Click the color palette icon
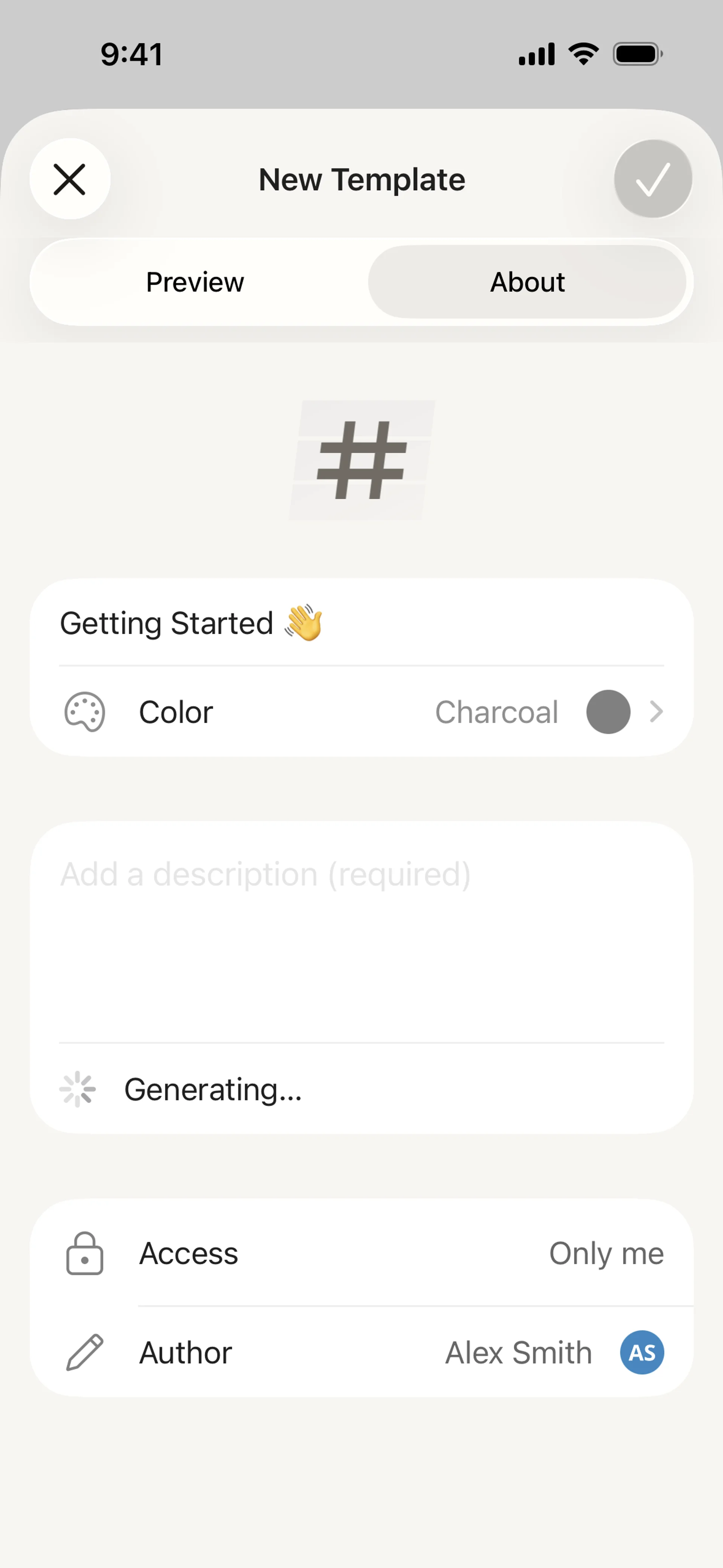Screen dimensions: 723x1568 pos(85,712)
